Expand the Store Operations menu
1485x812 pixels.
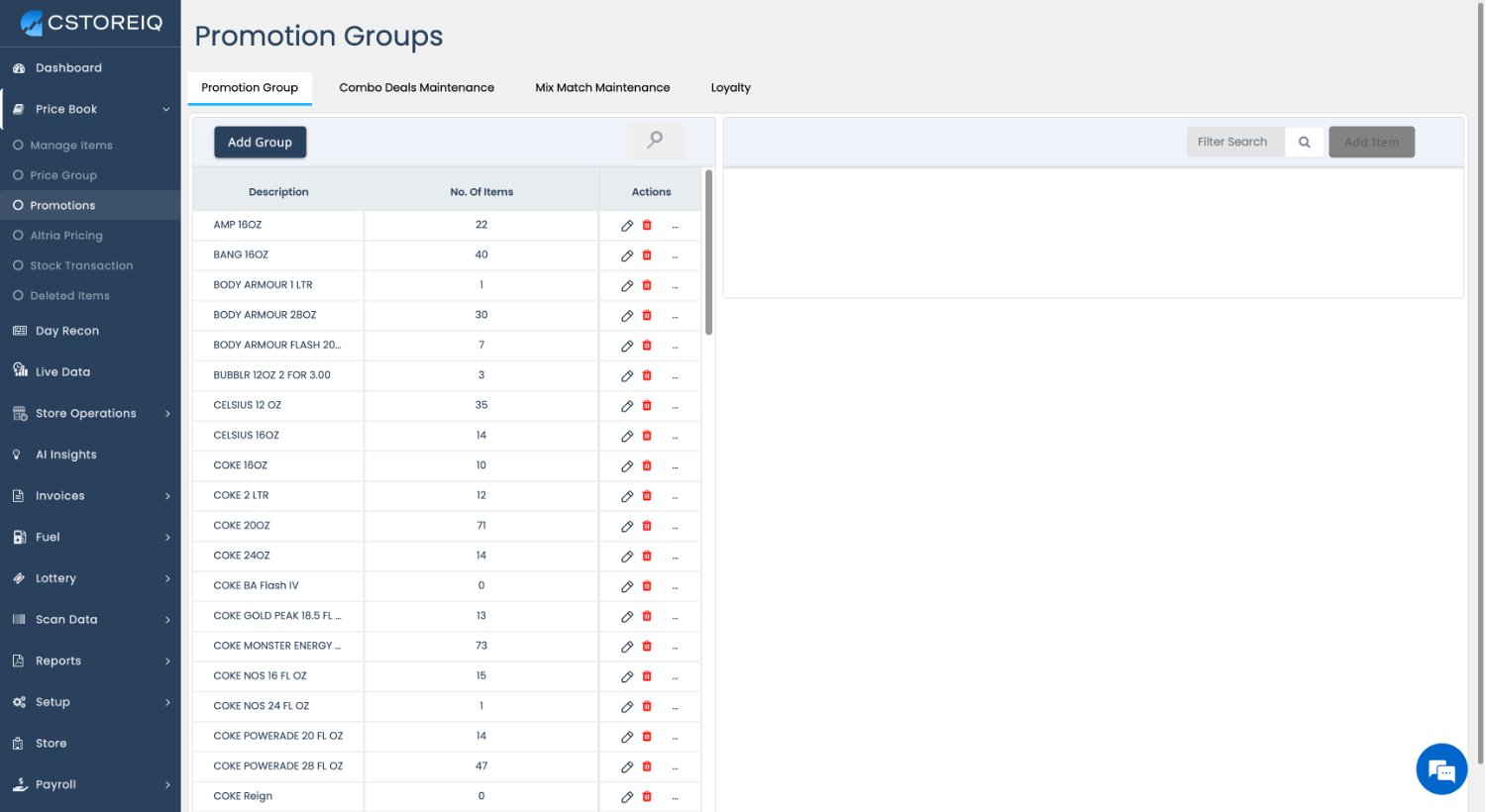[167, 414]
